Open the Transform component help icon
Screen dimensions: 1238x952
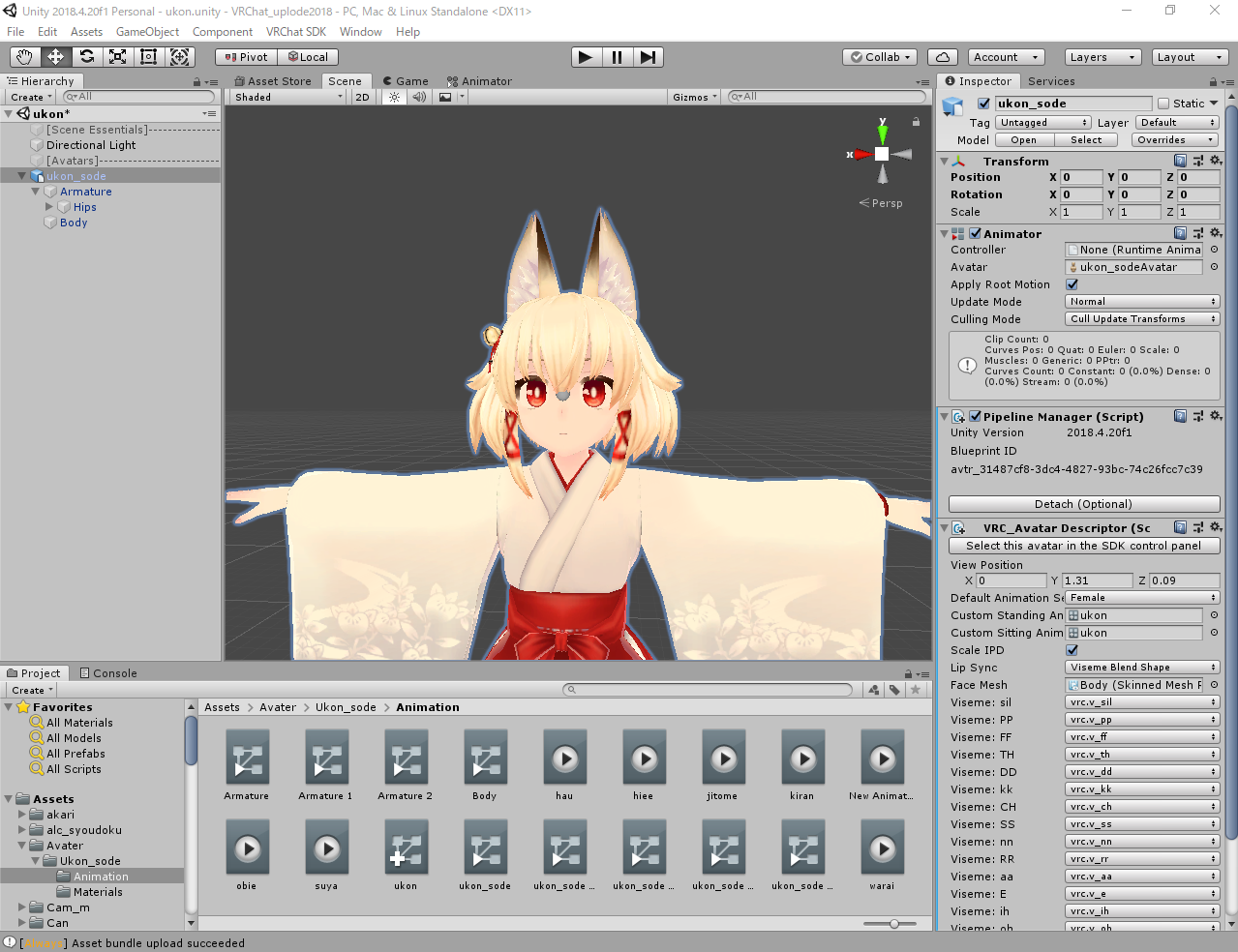point(1180,161)
